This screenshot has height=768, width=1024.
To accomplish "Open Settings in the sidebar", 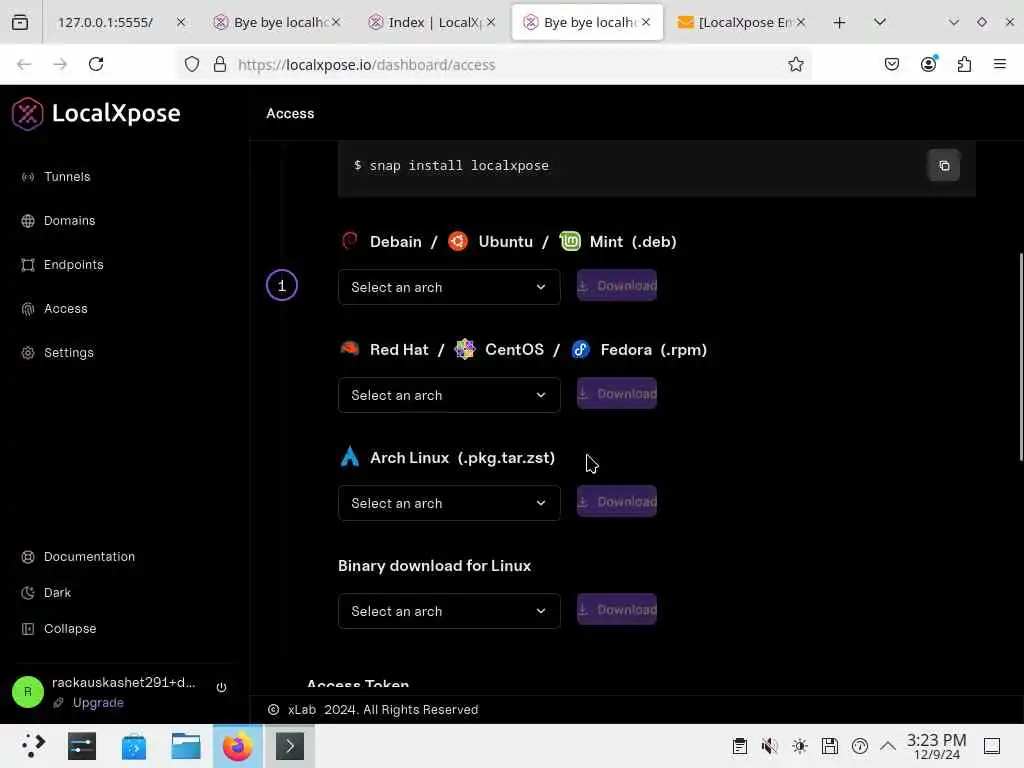I will coord(69,353).
